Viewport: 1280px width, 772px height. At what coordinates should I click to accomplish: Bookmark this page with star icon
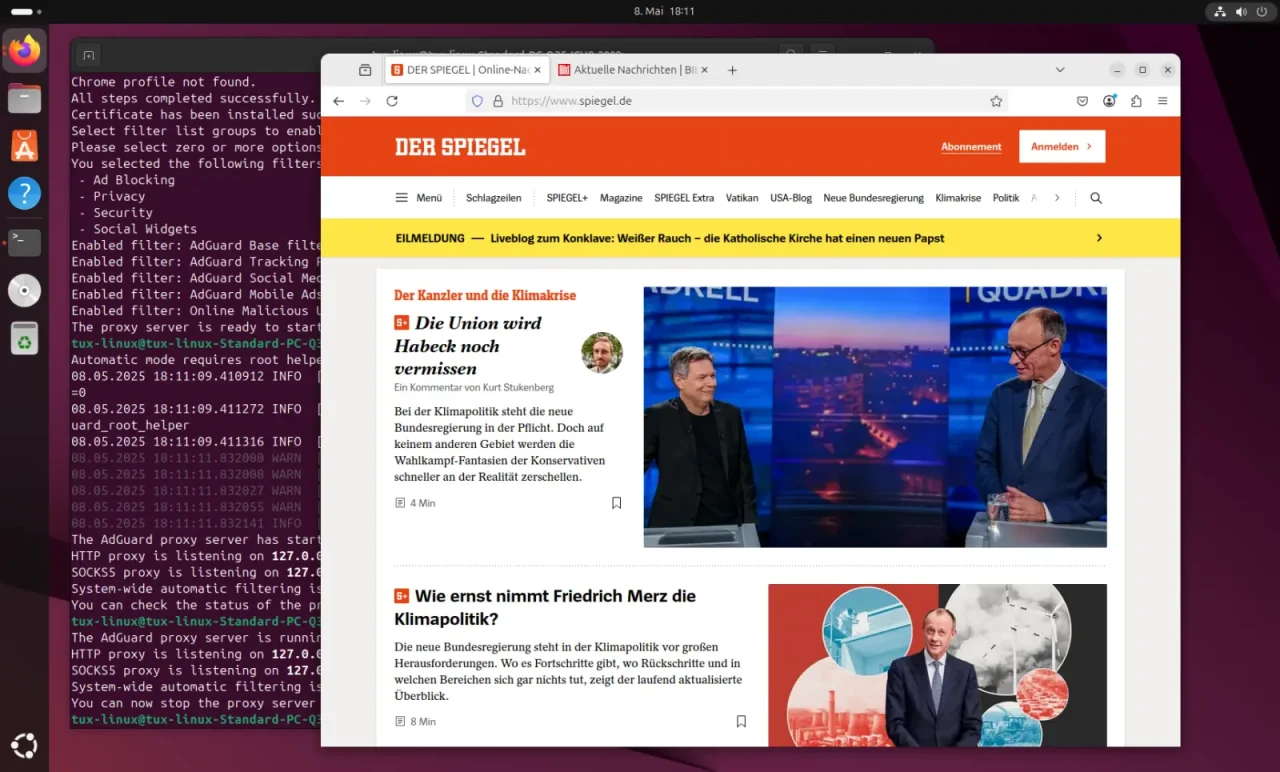point(996,101)
